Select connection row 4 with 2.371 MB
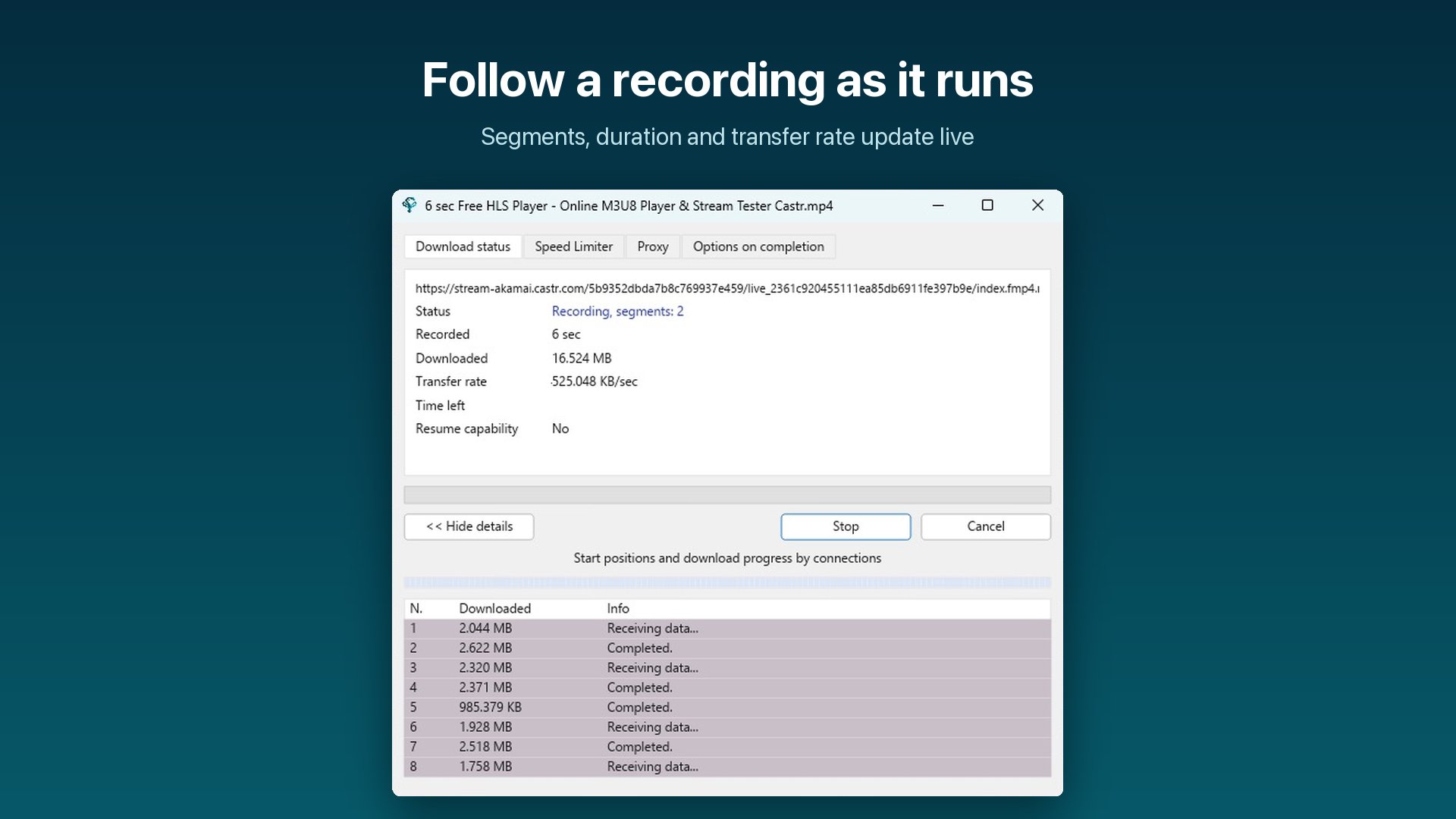1456x819 pixels. click(x=727, y=687)
